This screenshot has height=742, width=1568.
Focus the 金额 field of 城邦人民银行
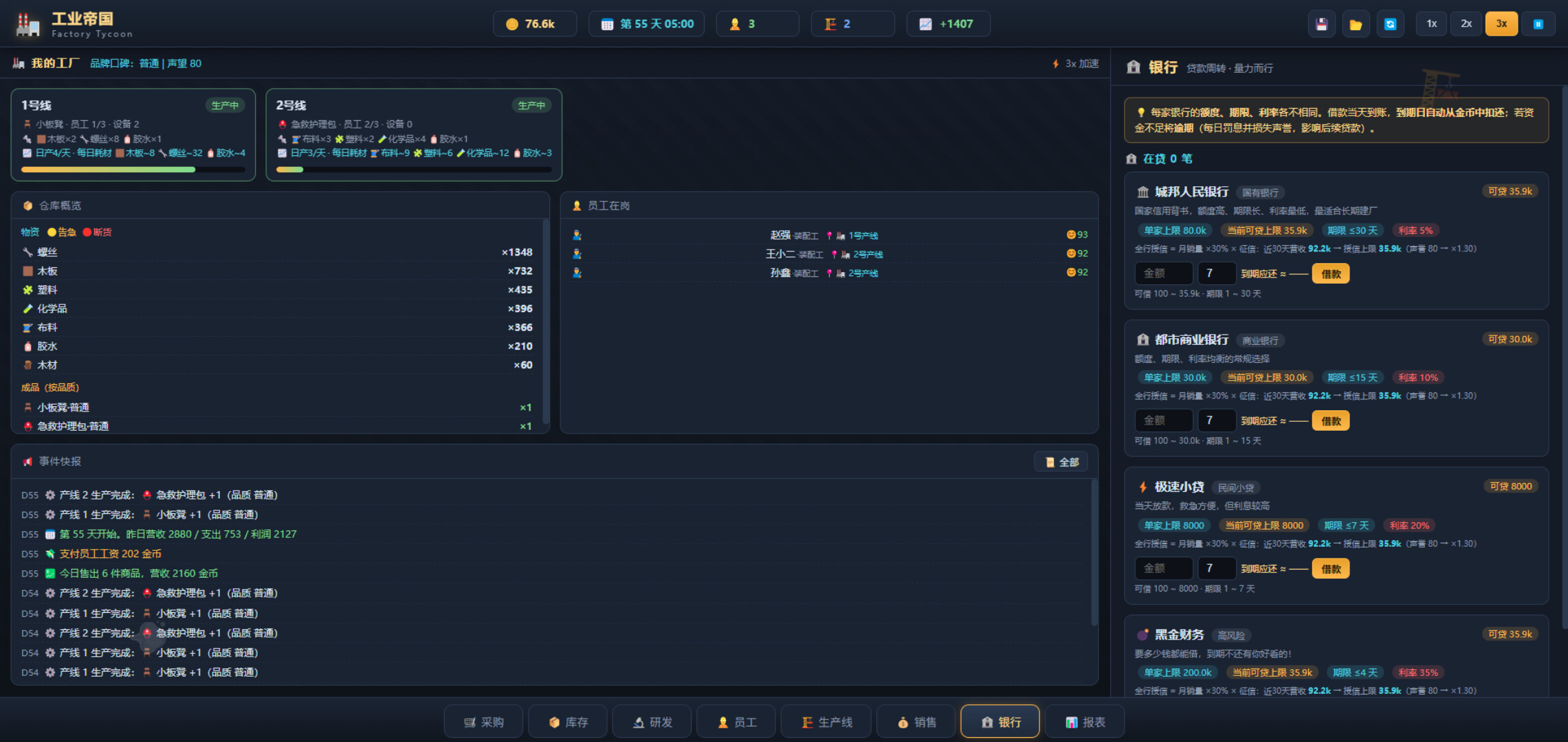(x=1164, y=273)
